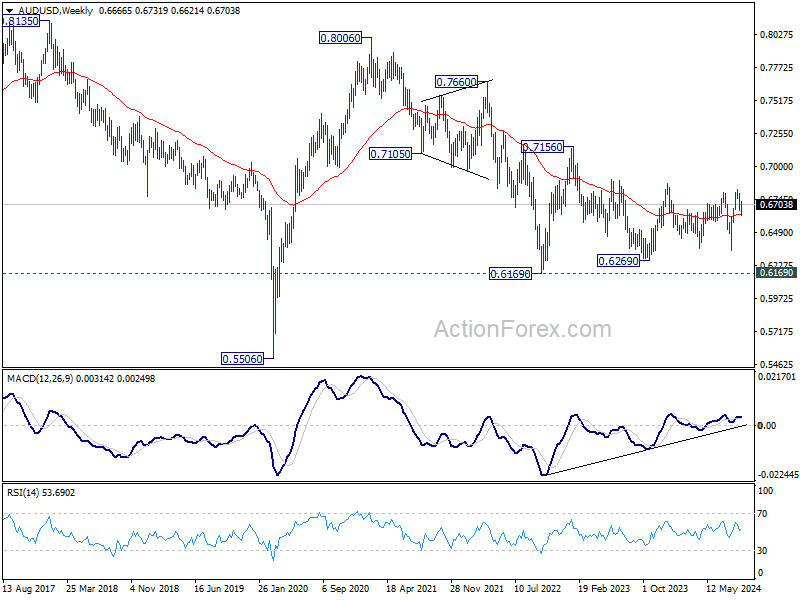This screenshot has height=600, width=800.
Task: Click the RSI scale level 30
Action: (762, 551)
